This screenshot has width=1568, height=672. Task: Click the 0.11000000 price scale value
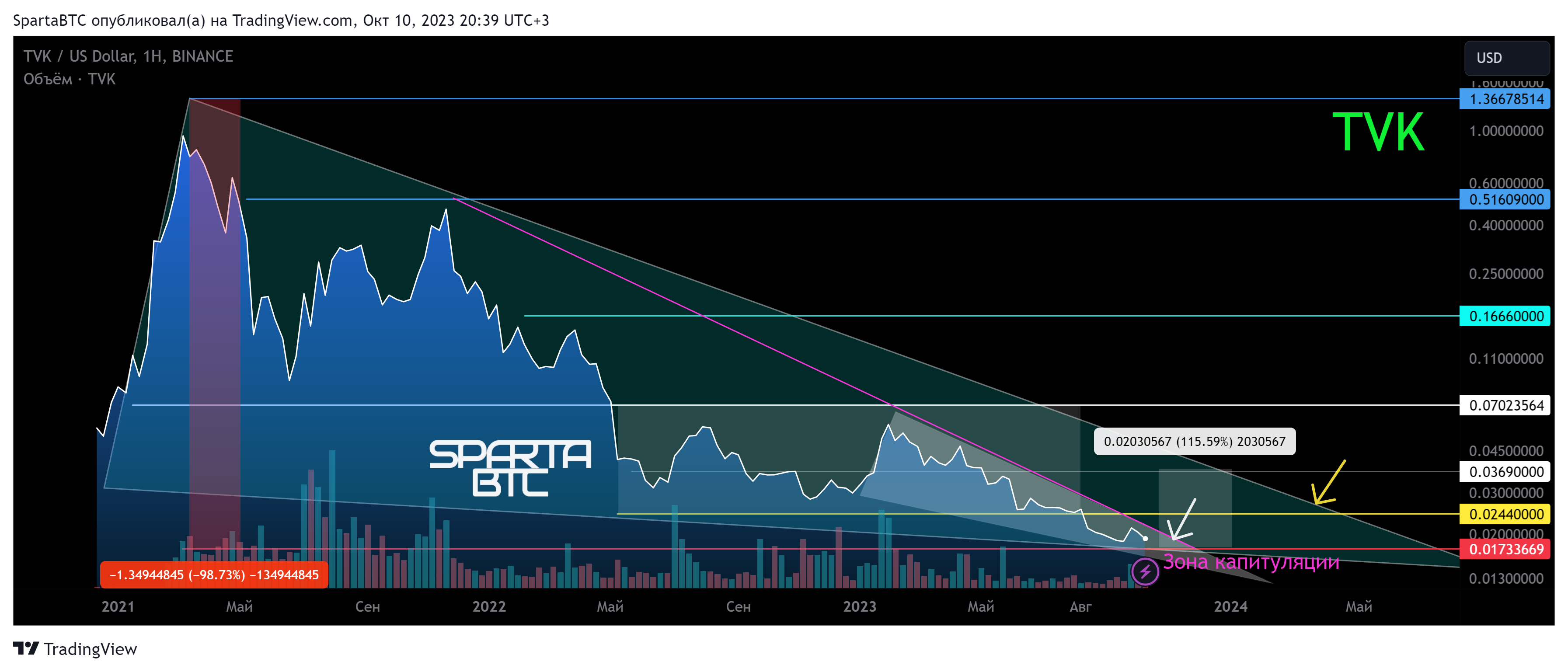pos(1506,359)
